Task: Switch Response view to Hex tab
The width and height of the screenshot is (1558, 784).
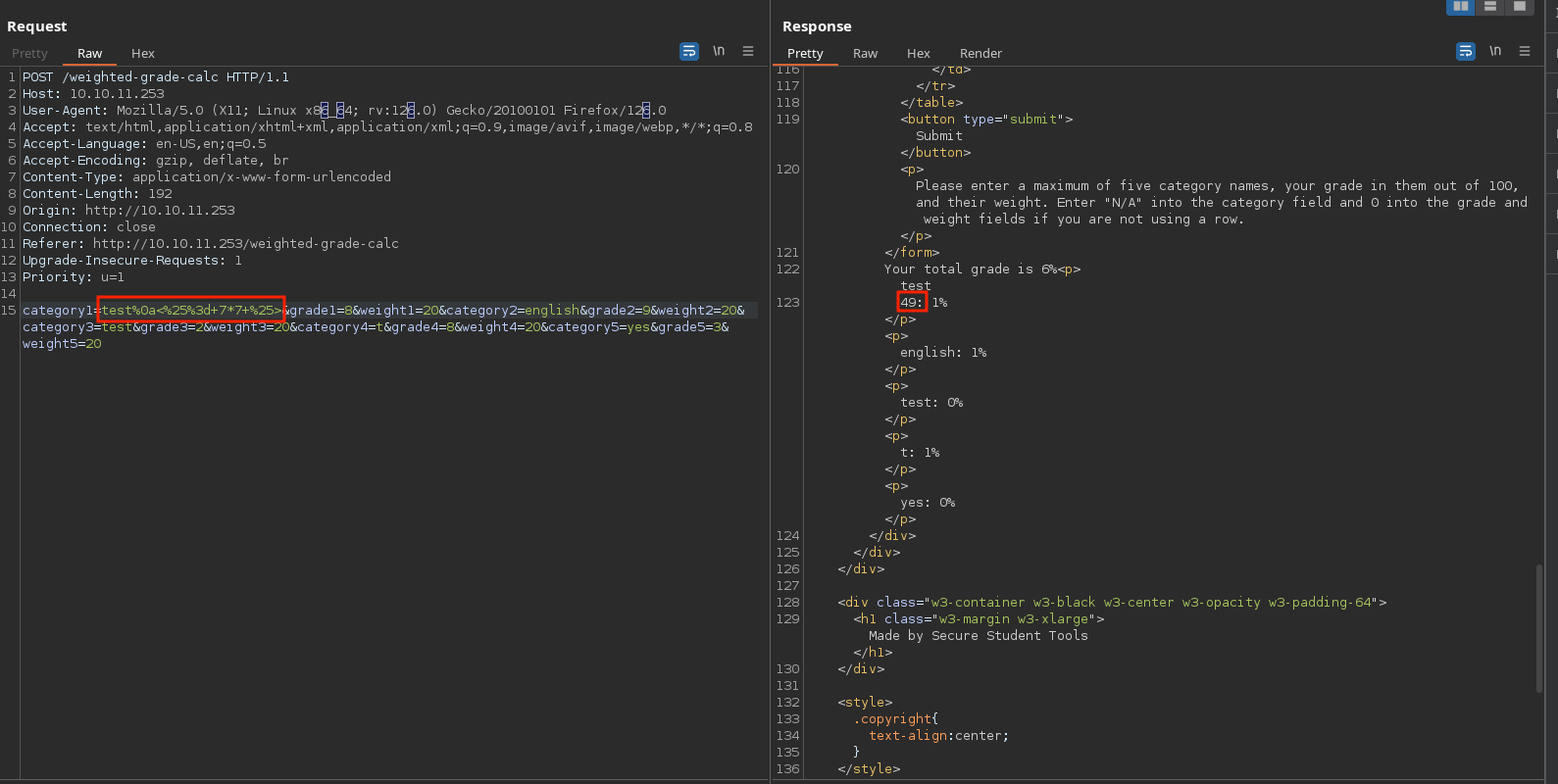Action: (919, 53)
